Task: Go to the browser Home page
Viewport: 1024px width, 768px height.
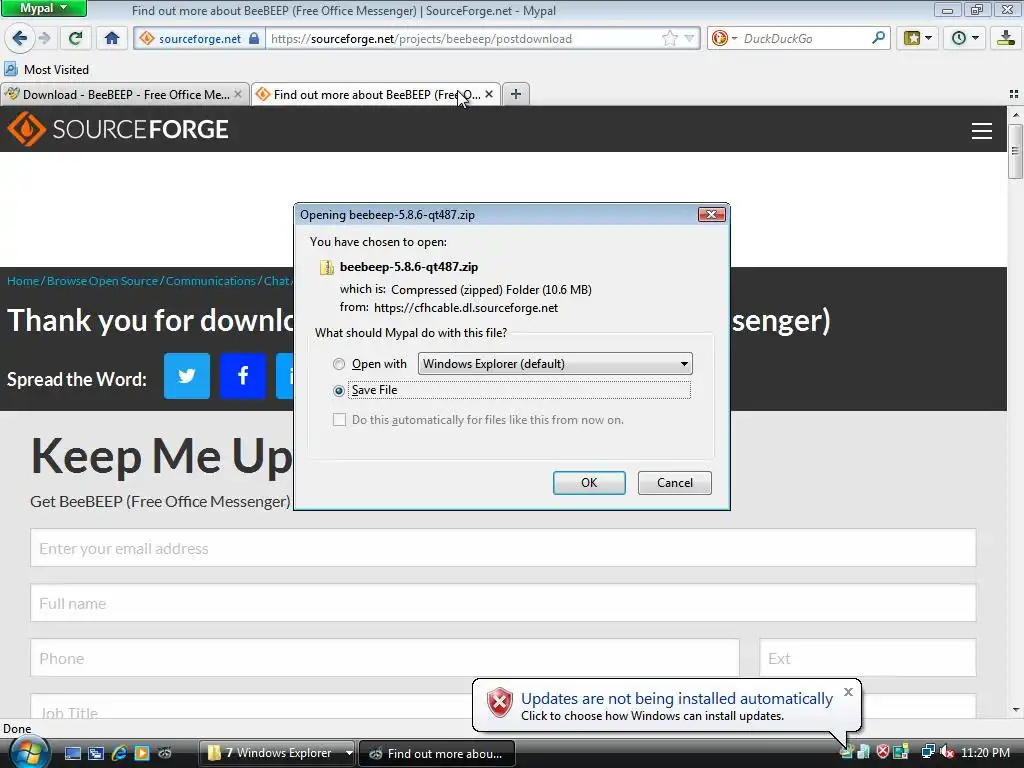Action: pyautogui.click(x=112, y=39)
